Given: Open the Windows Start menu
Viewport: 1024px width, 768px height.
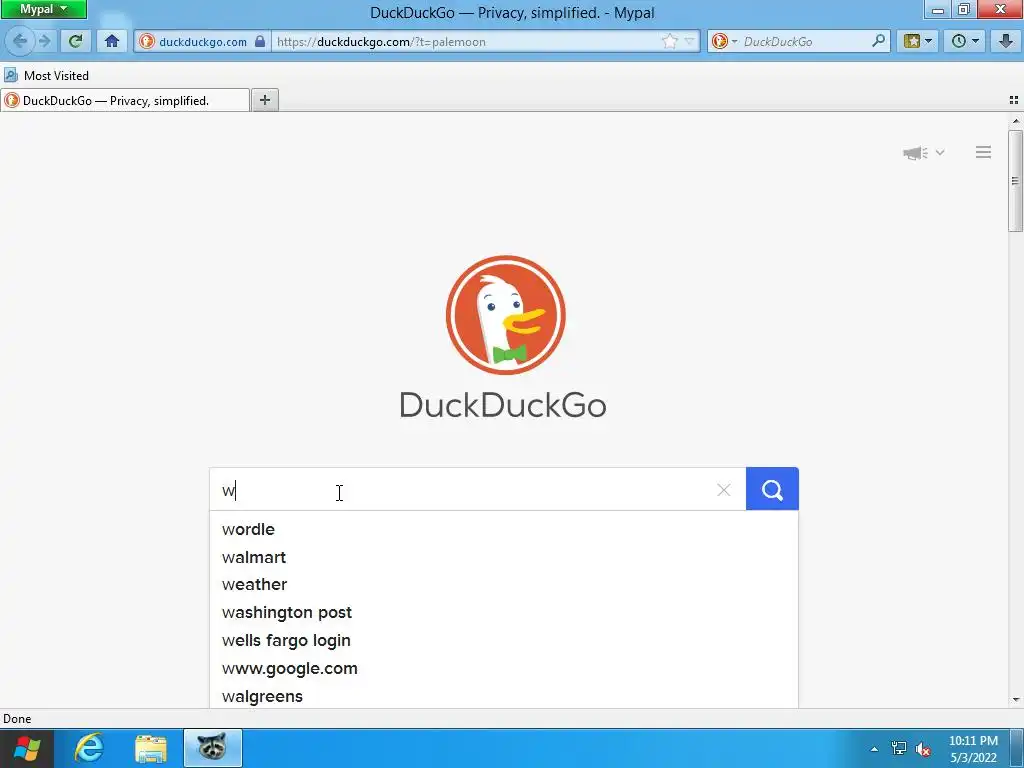Looking at the screenshot, I should pos(27,748).
